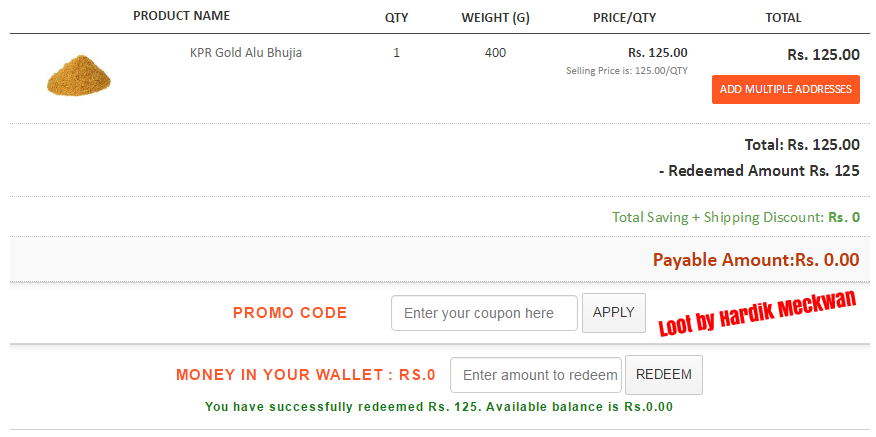
Task: Click the Money In Your Wallet label
Action: [x=306, y=375]
